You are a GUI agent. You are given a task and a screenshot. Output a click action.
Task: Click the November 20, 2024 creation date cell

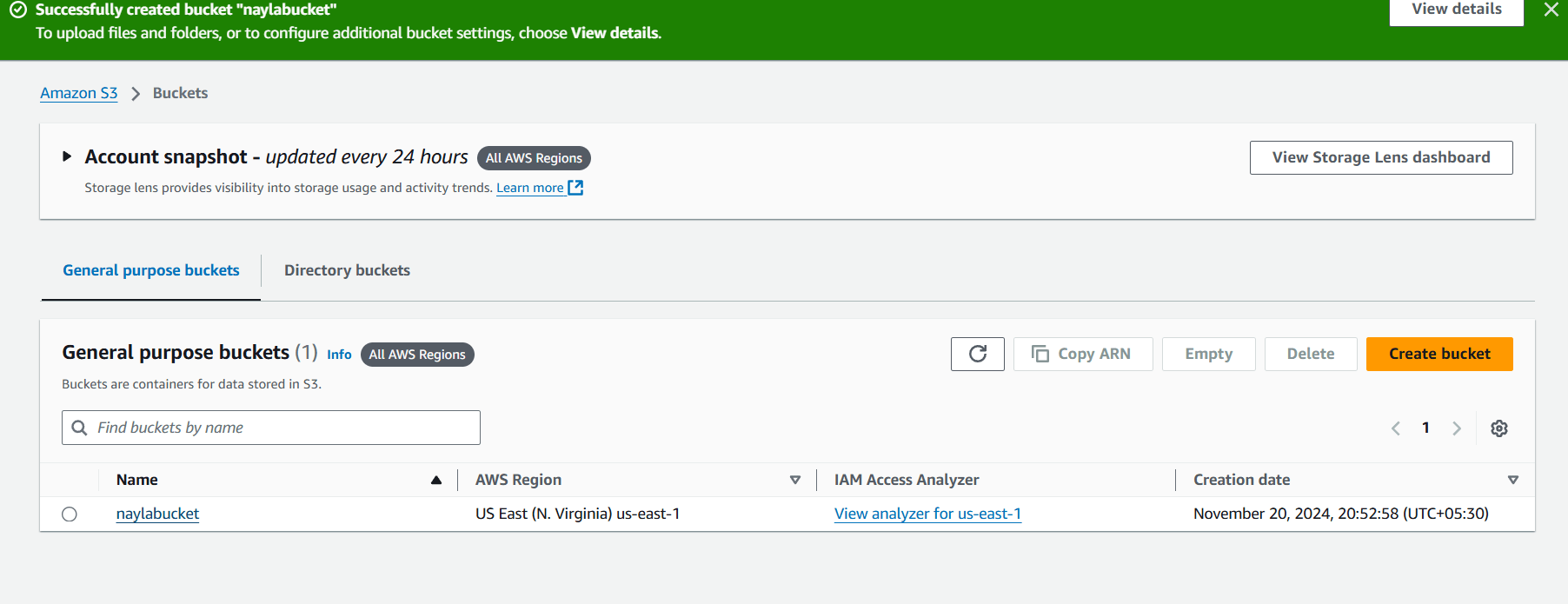[1341, 514]
